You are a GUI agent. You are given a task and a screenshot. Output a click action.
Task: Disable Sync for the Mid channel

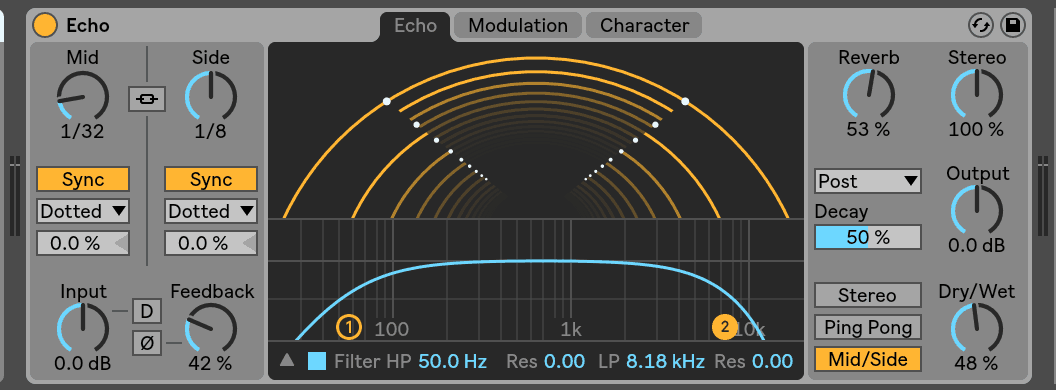83,180
